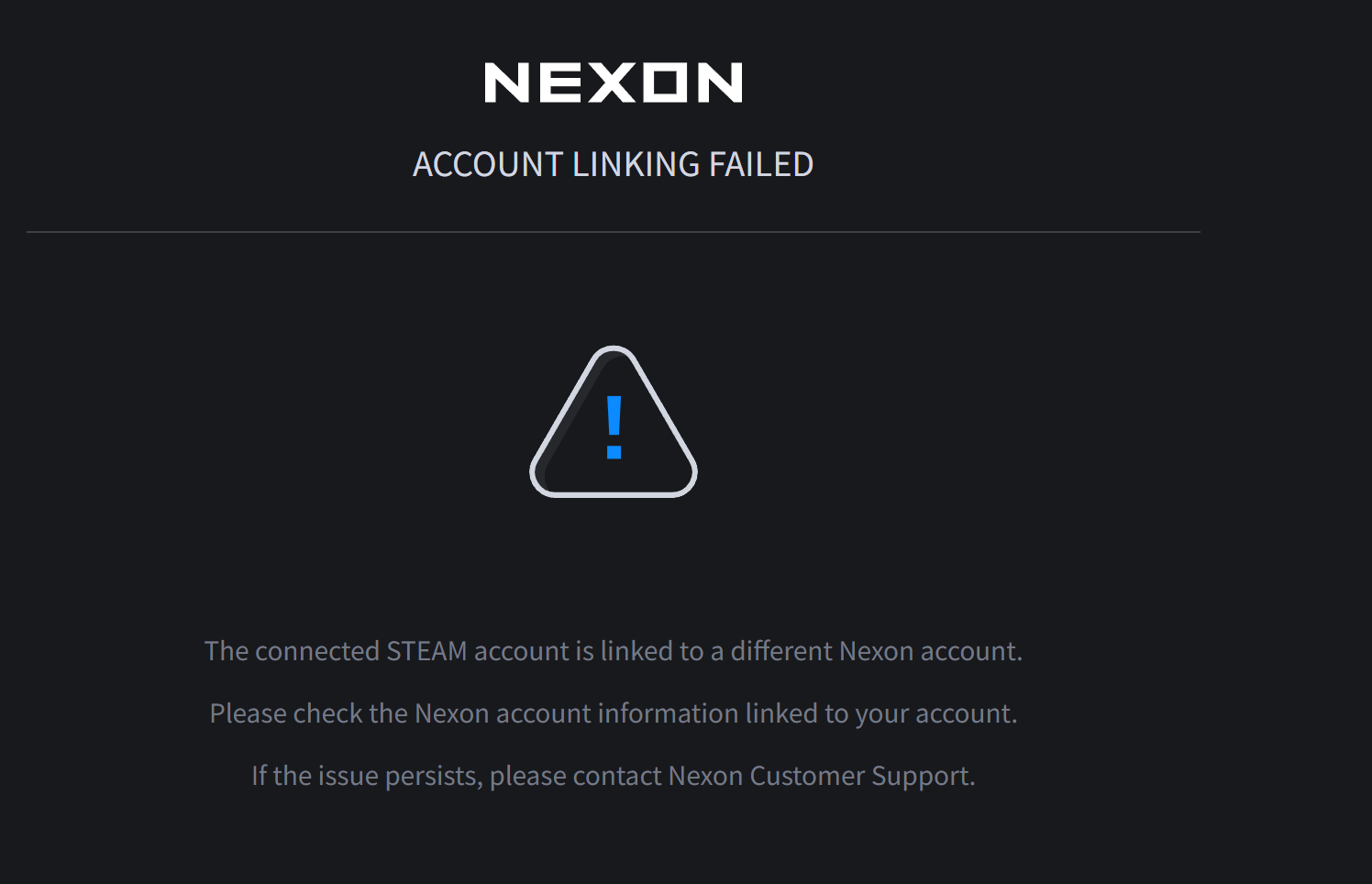Click the letter X in NEXON logo
Viewport: 1372px width, 884px height.
coord(612,83)
